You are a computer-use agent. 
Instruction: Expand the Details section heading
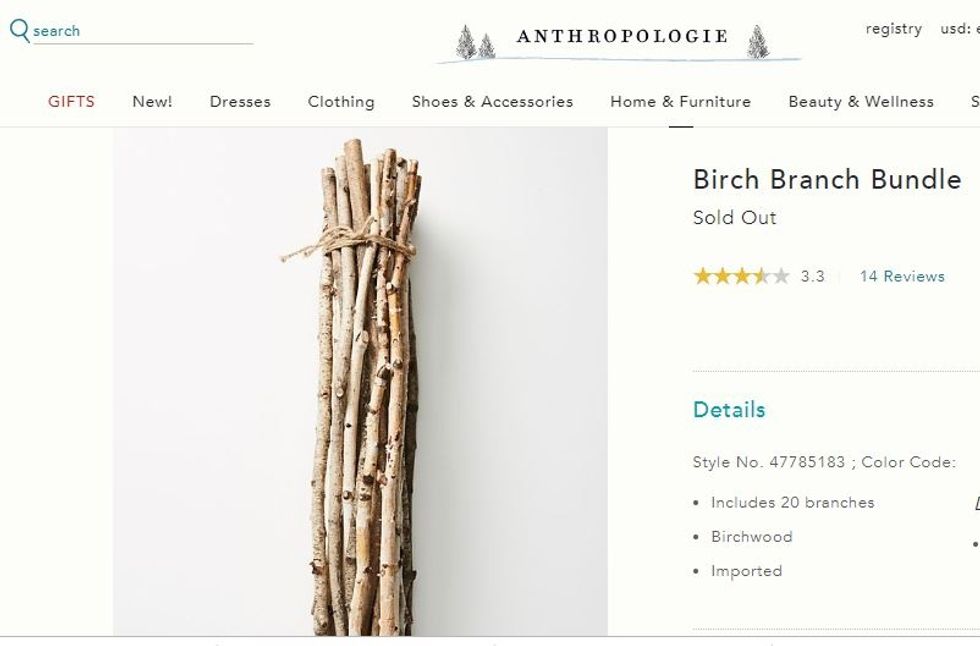coord(728,410)
